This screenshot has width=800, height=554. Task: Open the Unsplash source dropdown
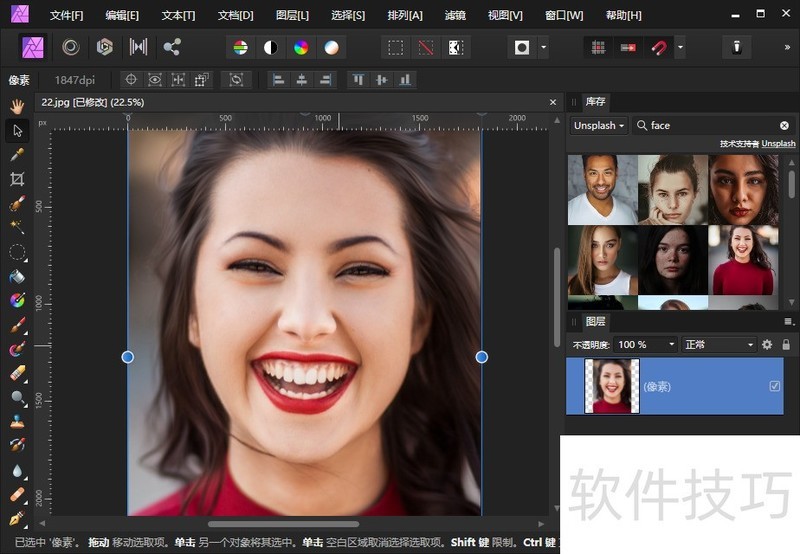click(599, 125)
